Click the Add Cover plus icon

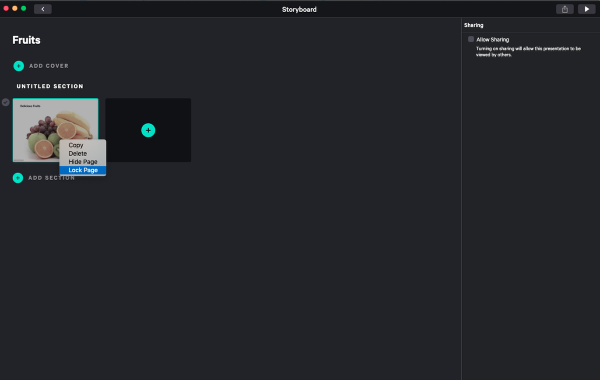point(18,66)
